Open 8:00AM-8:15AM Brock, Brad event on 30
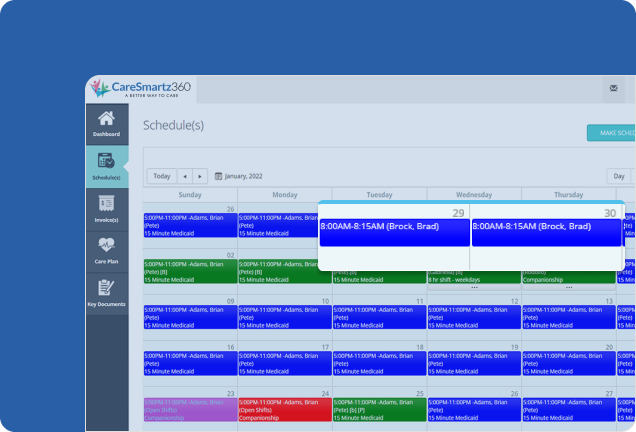Screen dimensions: 636x432 point(546,233)
